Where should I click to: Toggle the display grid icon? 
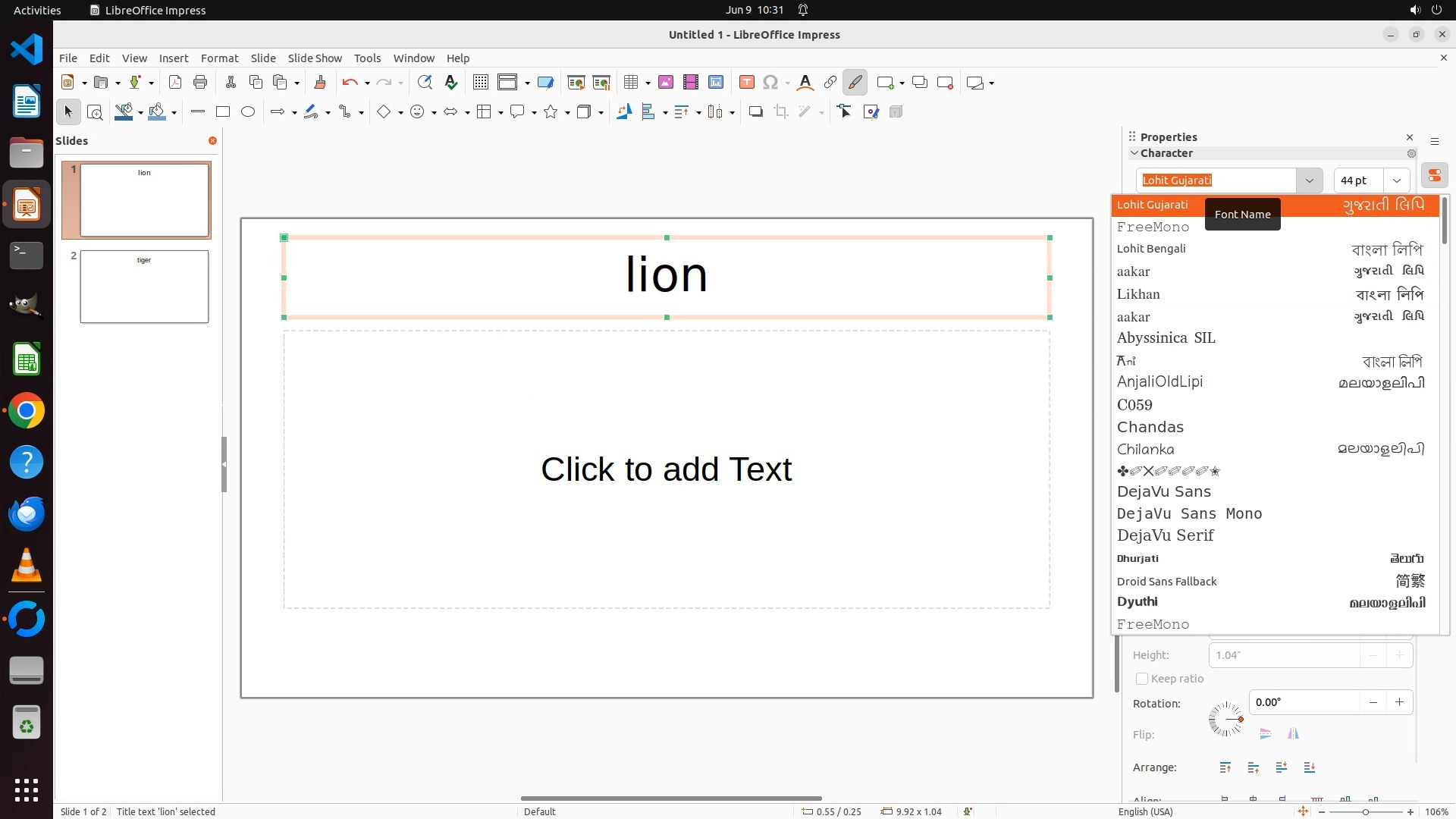point(480,83)
